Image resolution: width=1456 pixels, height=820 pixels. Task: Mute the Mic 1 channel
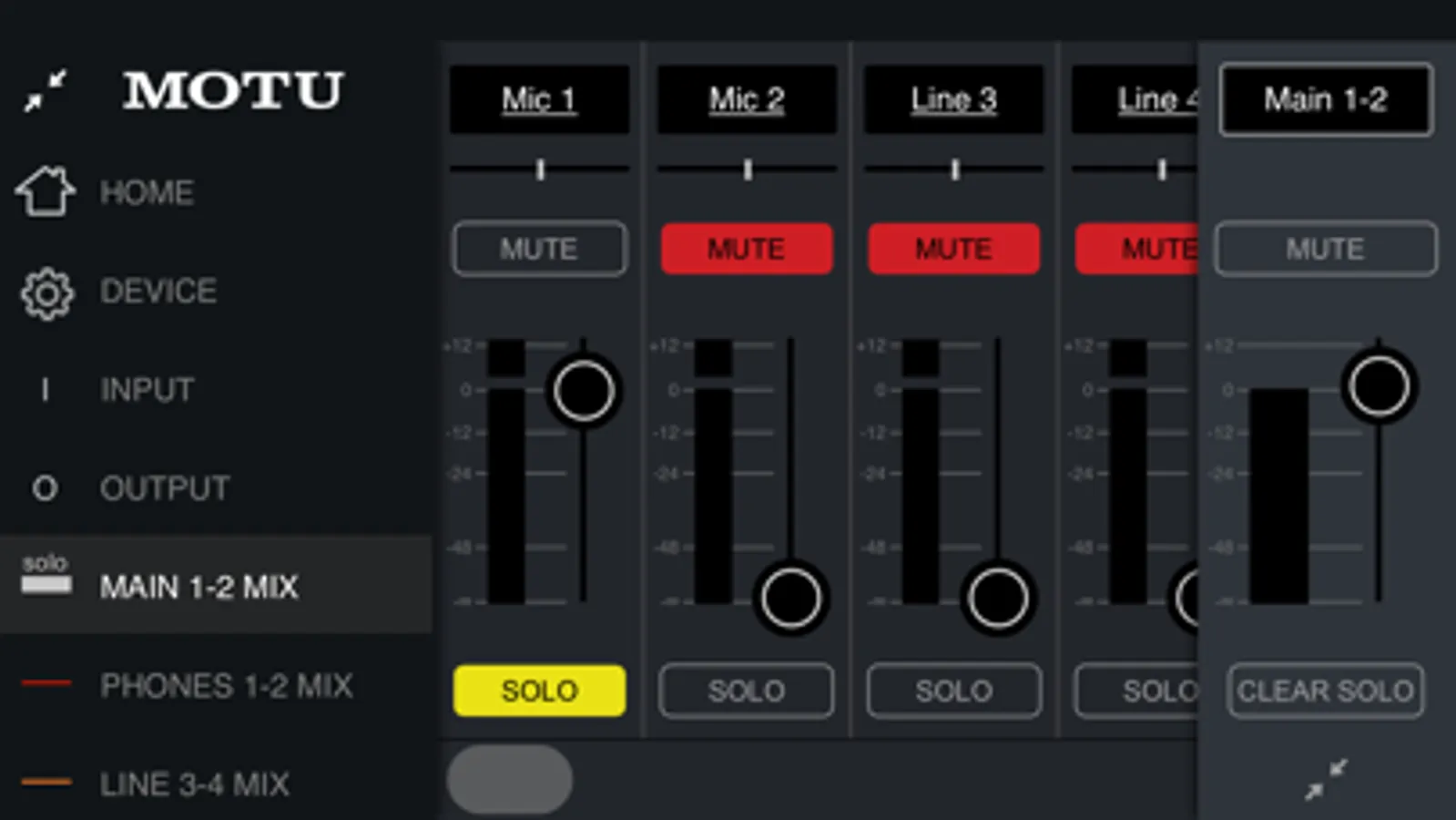(540, 249)
